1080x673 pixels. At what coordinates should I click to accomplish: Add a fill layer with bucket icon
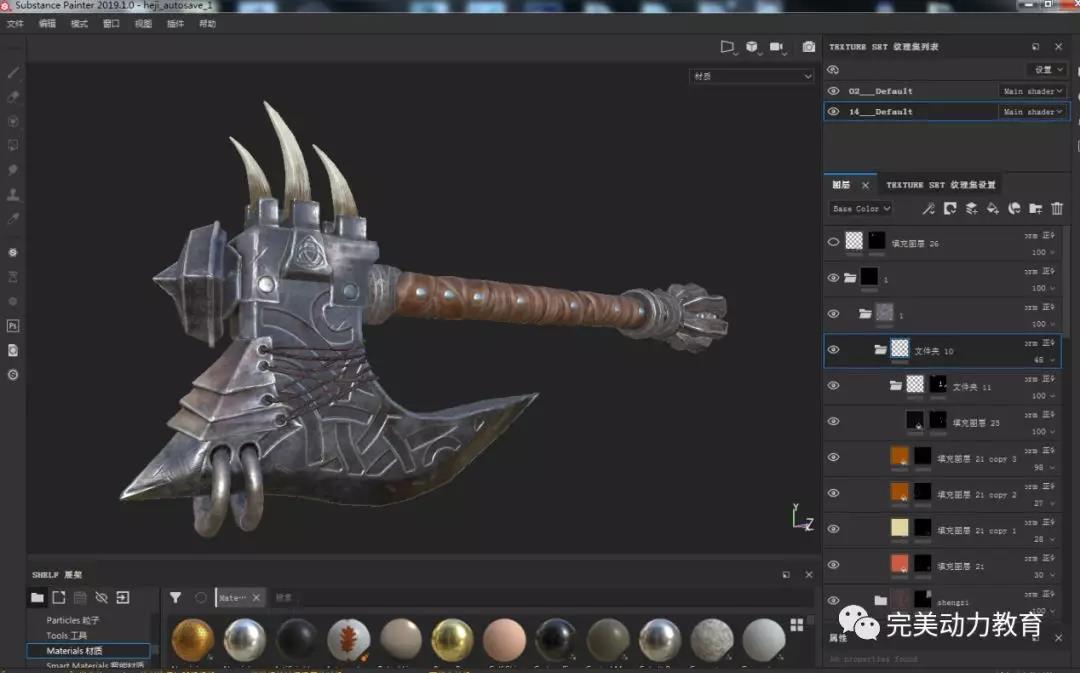pos(993,209)
